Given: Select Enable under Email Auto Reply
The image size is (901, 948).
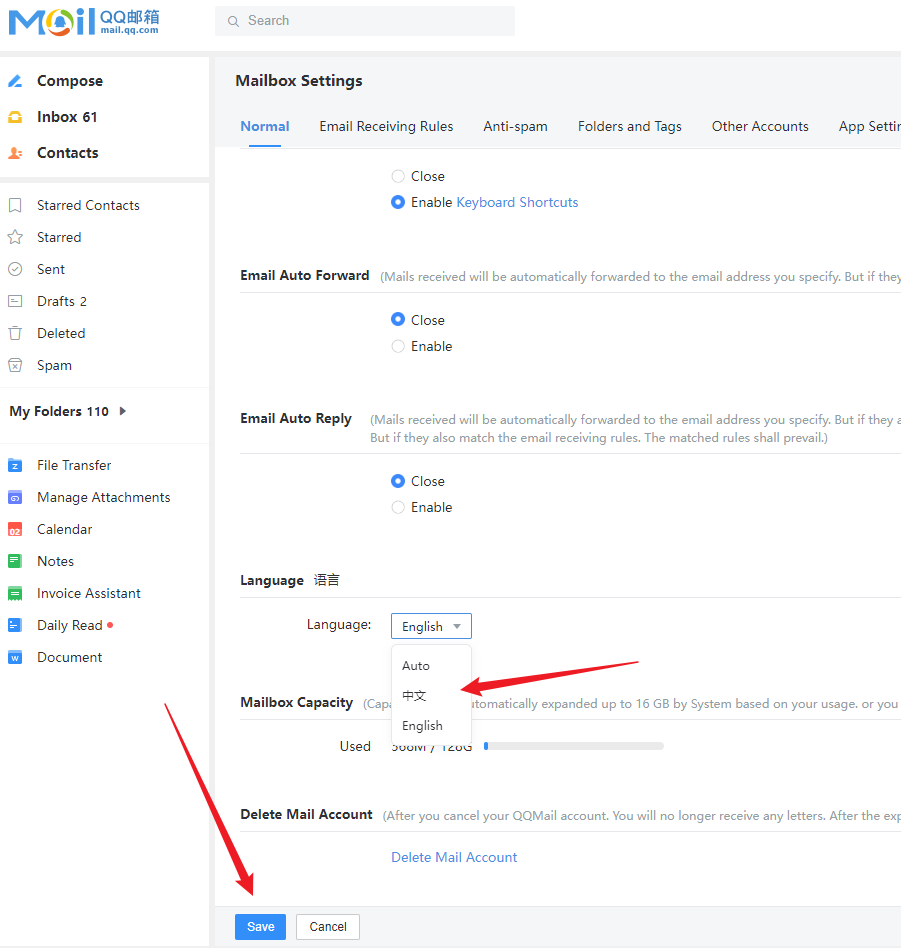Looking at the screenshot, I should tap(398, 507).
